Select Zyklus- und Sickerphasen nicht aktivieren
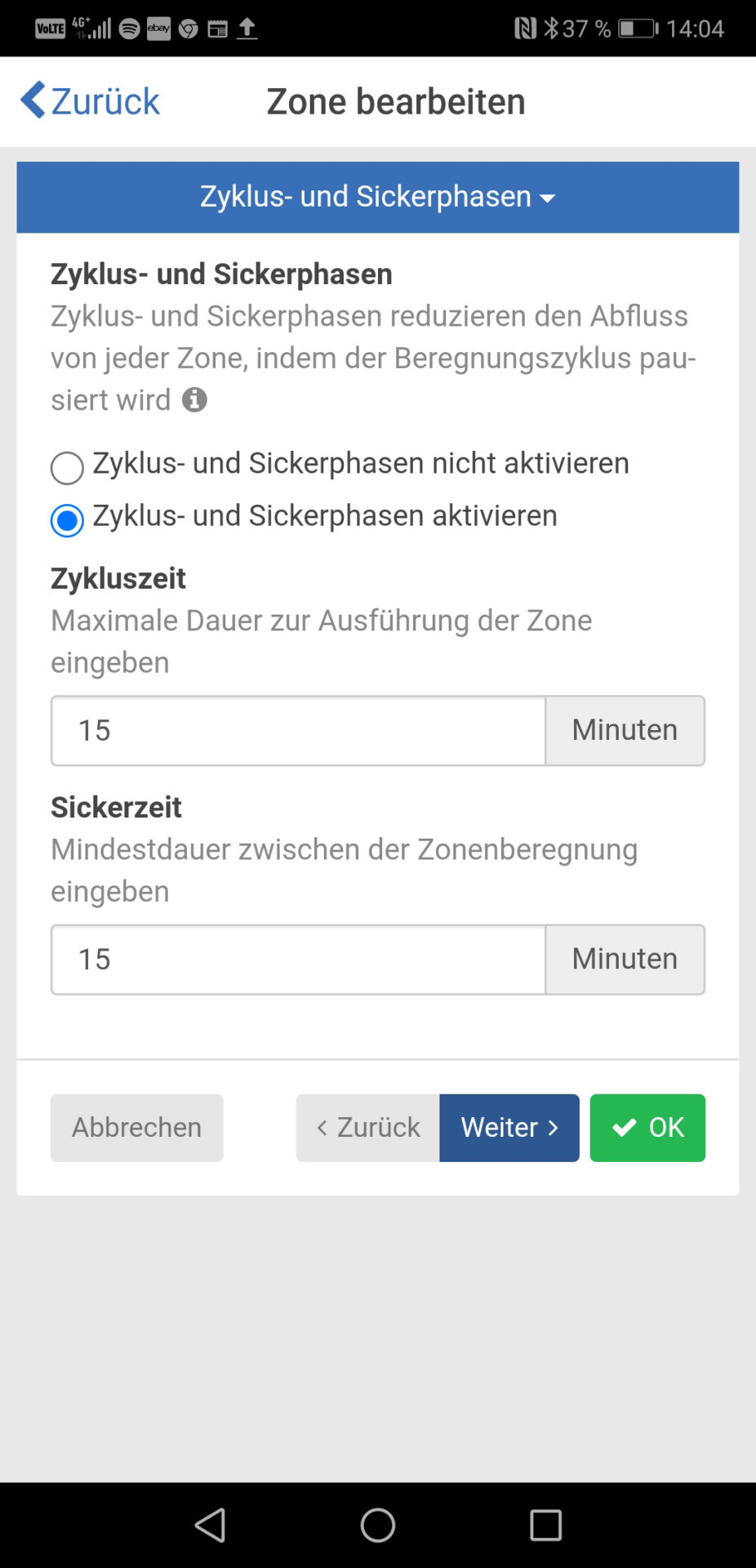This screenshot has height=1568, width=756. click(x=340, y=464)
